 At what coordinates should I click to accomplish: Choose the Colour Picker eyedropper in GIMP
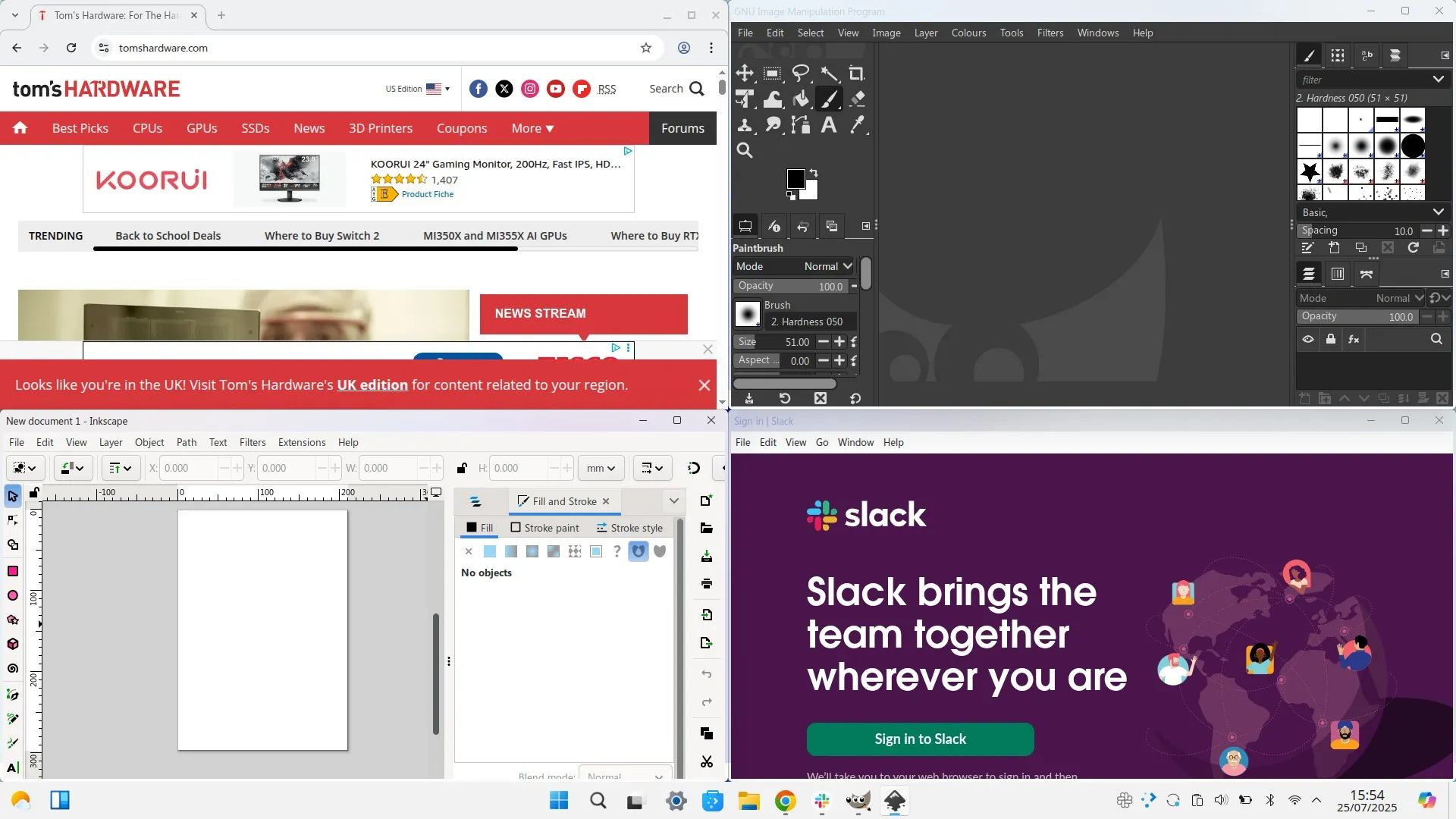coord(857,124)
